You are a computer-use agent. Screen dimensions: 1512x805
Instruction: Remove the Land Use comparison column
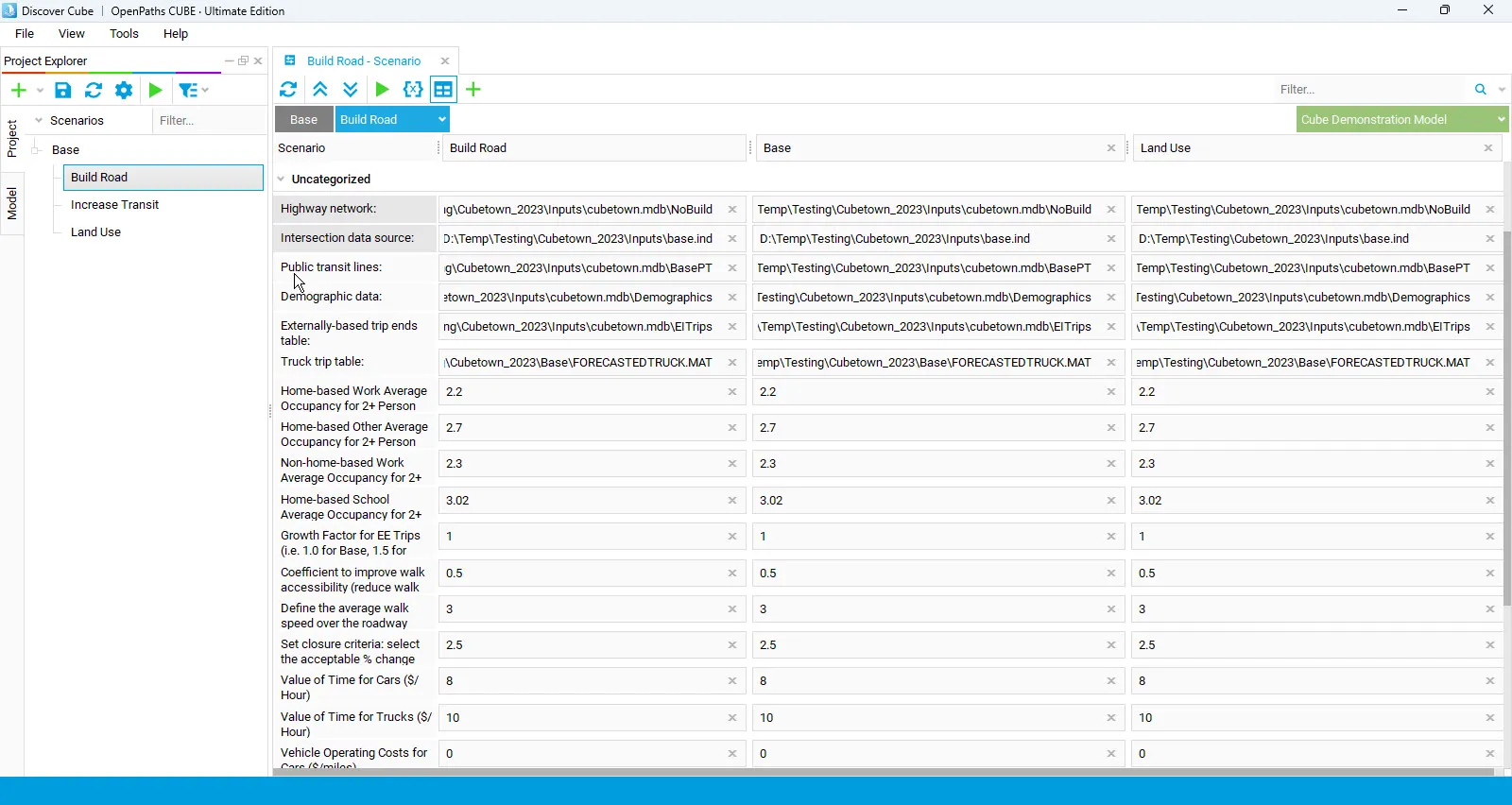(x=1488, y=148)
